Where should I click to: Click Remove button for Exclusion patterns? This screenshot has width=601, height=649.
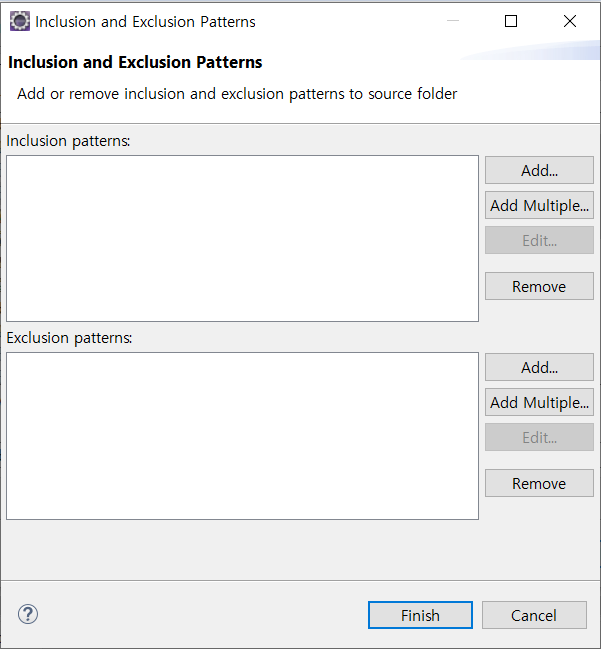tap(539, 483)
